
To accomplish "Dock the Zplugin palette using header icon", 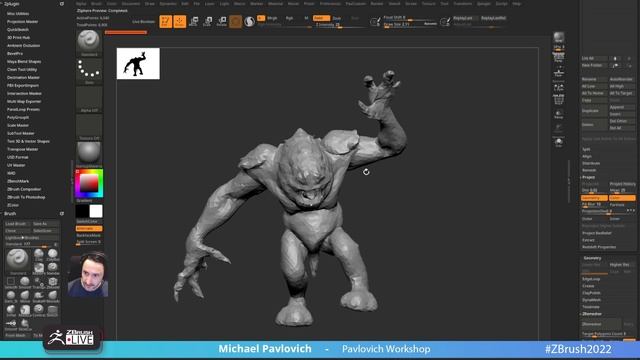I will tap(62, 4).
